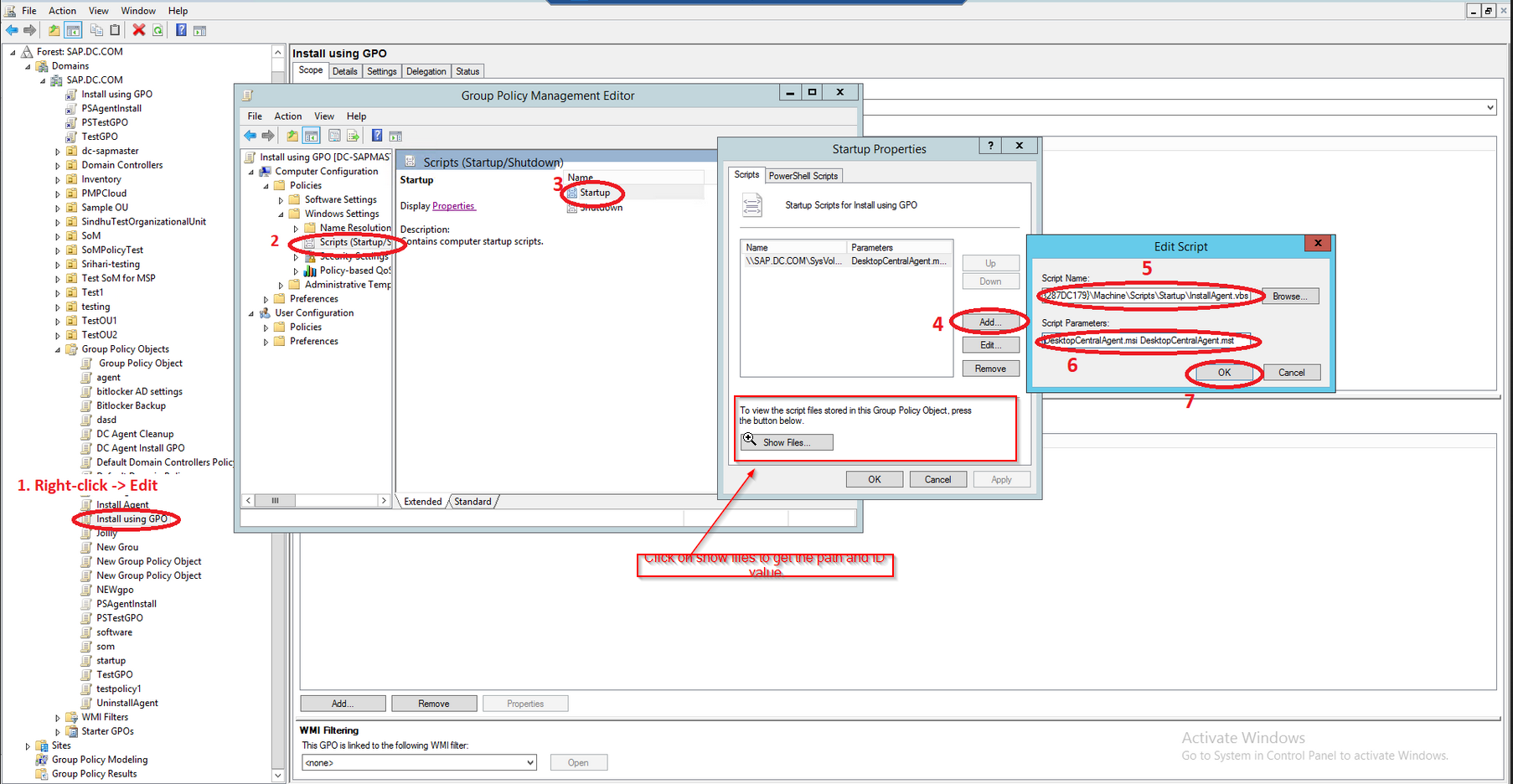The image size is (1513, 784).
Task: Click Export List icon in Policy Editor toolbar
Action: coord(354,136)
